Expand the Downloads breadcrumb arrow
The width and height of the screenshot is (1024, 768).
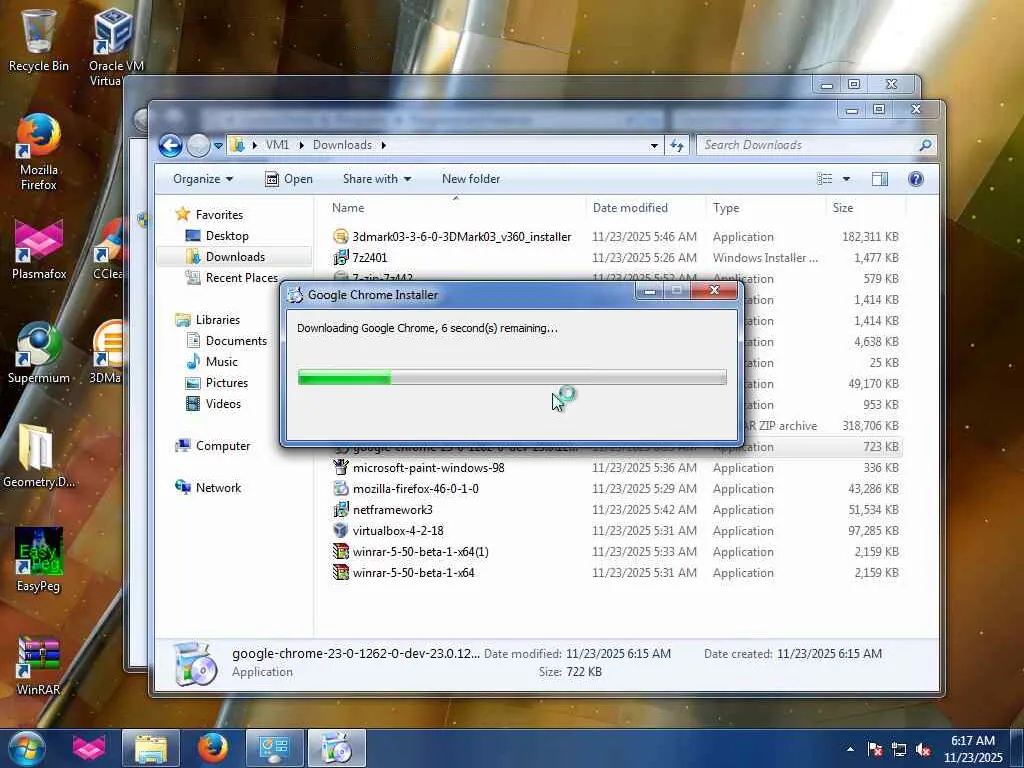(x=383, y=145)
